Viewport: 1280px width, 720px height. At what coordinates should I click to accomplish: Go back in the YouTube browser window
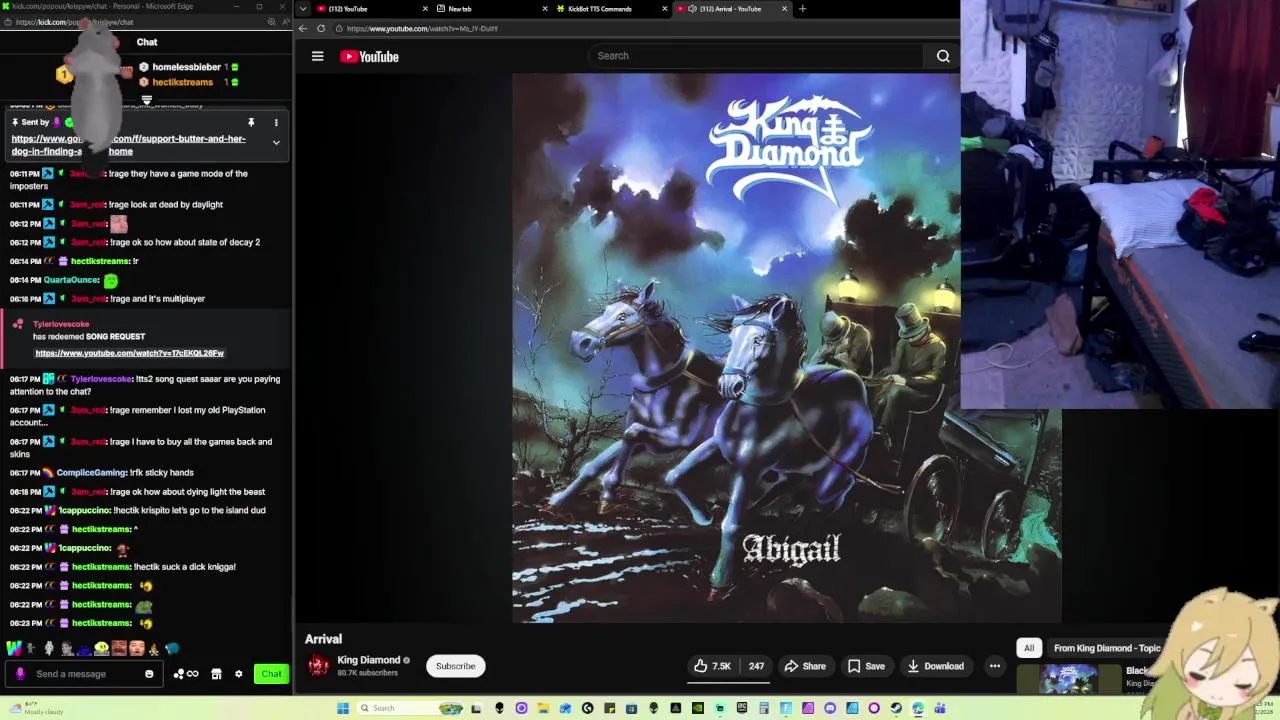303,29
